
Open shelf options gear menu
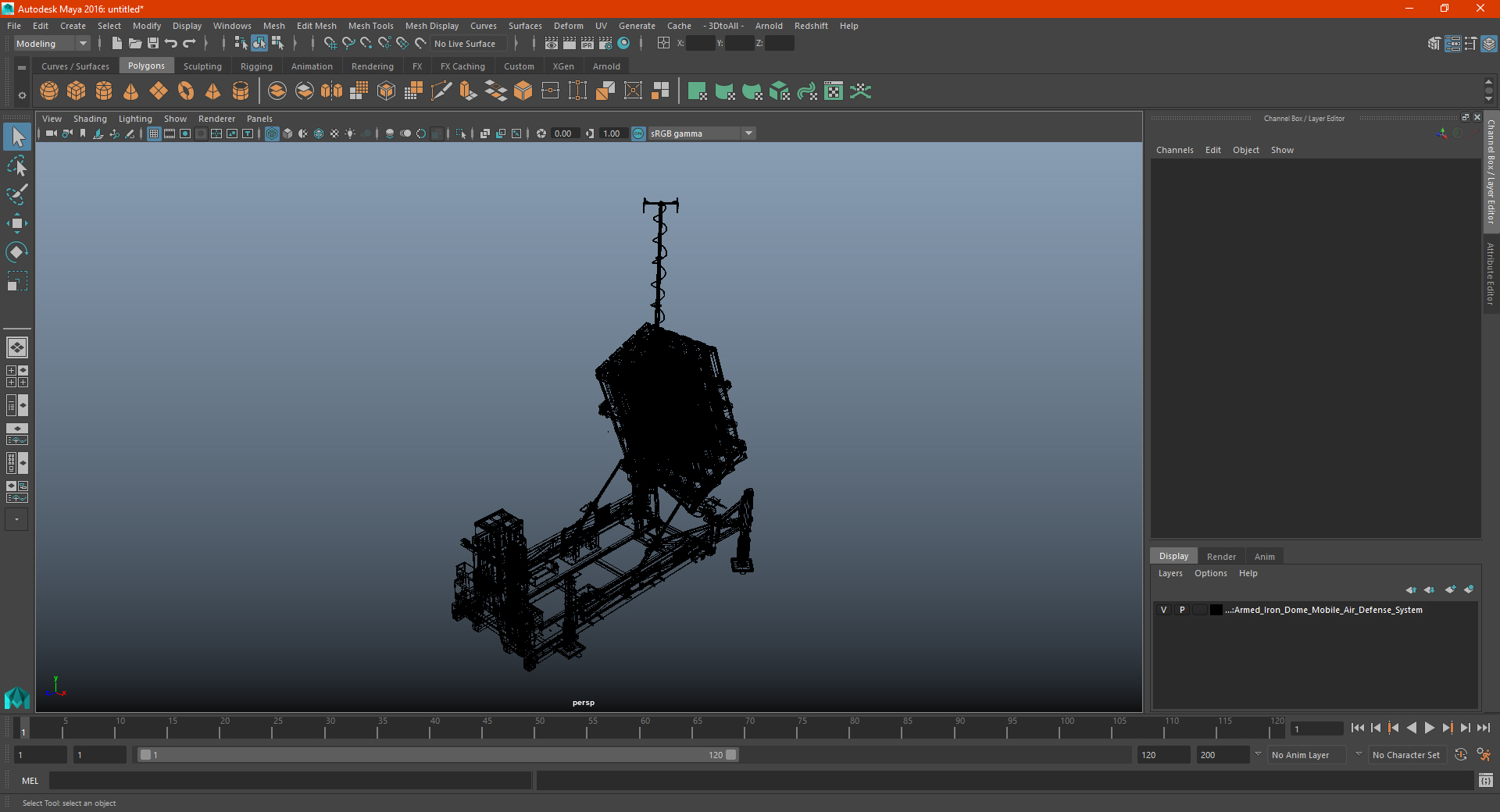tap(22, 95)
